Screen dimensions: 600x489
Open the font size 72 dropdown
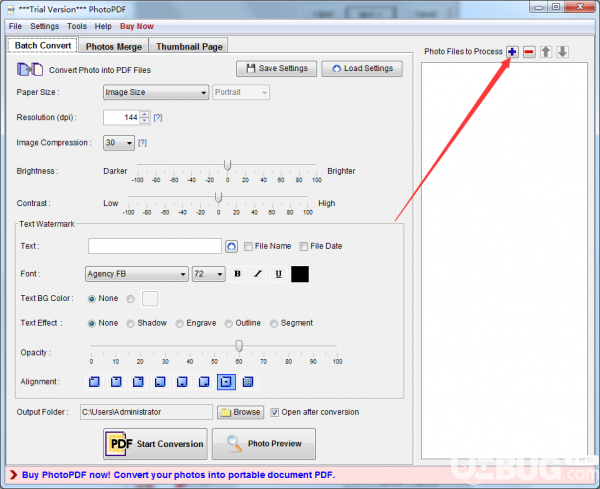click(x=209, y=274)
